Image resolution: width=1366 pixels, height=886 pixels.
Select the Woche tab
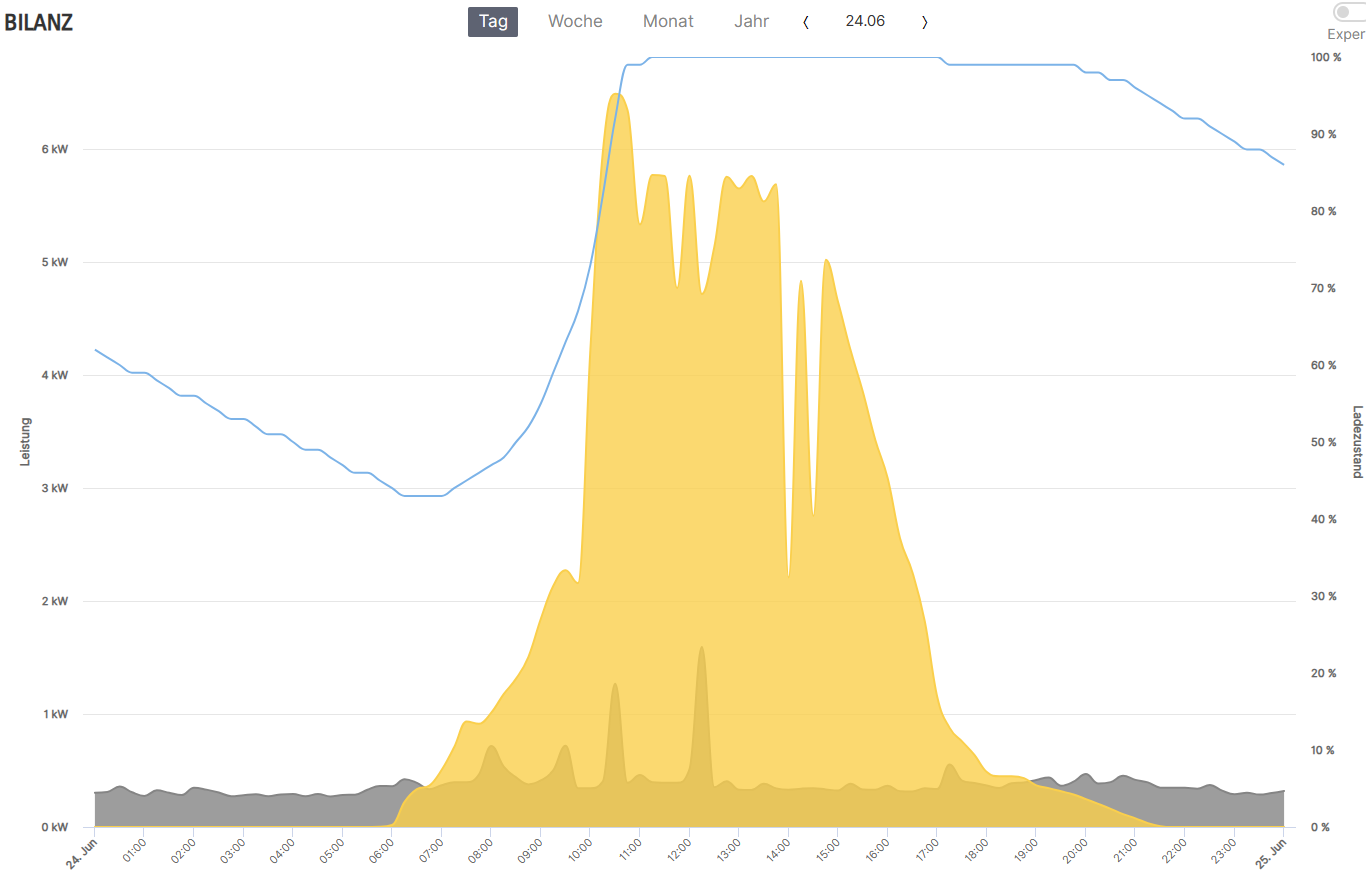pyautogui.click(x=575, y=21)
